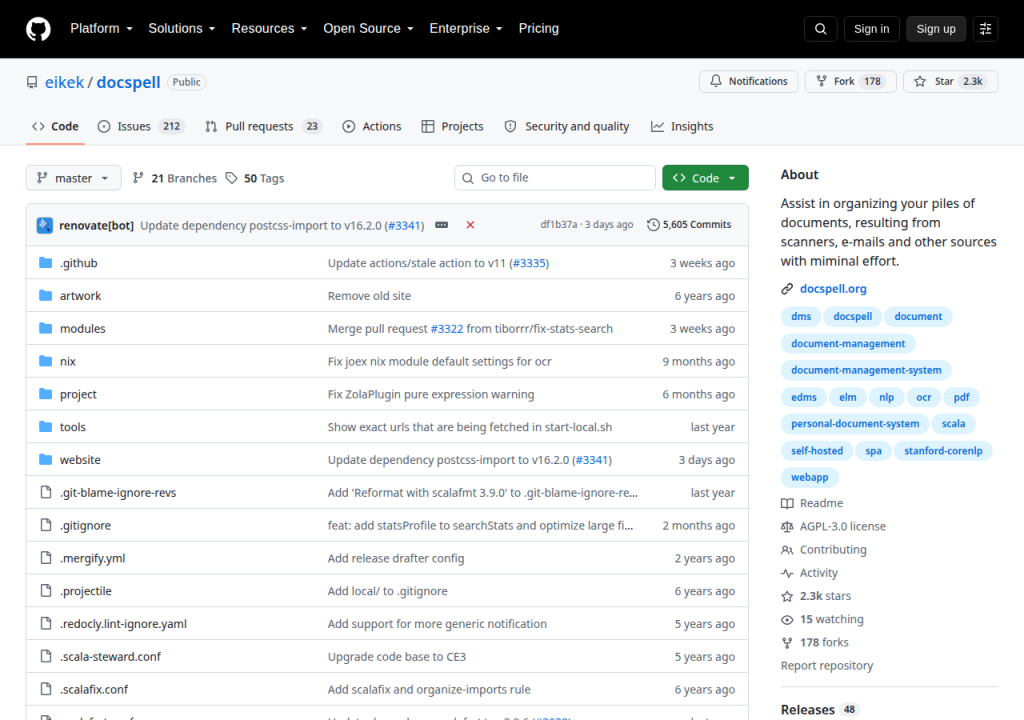Click the modules folder icon
1024x720 pixels.
coord(45,328)
